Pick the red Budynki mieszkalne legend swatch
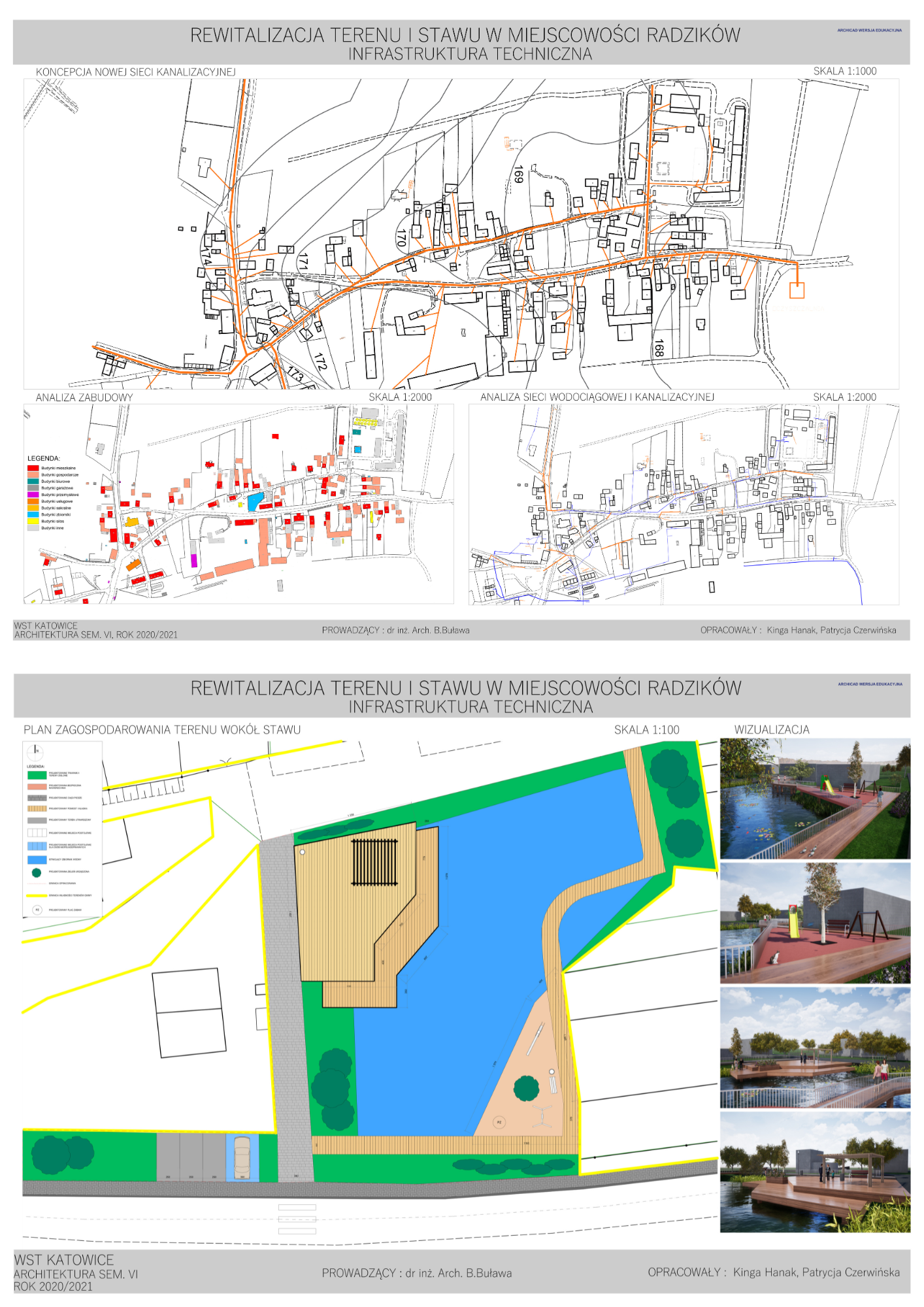The image size is (924, 1307). [x=33, y=468]
